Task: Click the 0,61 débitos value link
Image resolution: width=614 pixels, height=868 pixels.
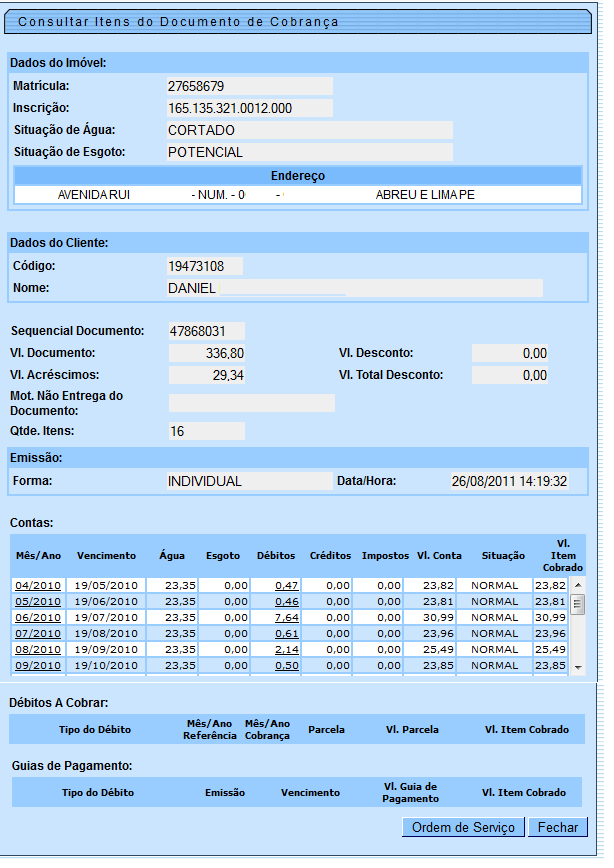Action: click(x=287, y=634)
